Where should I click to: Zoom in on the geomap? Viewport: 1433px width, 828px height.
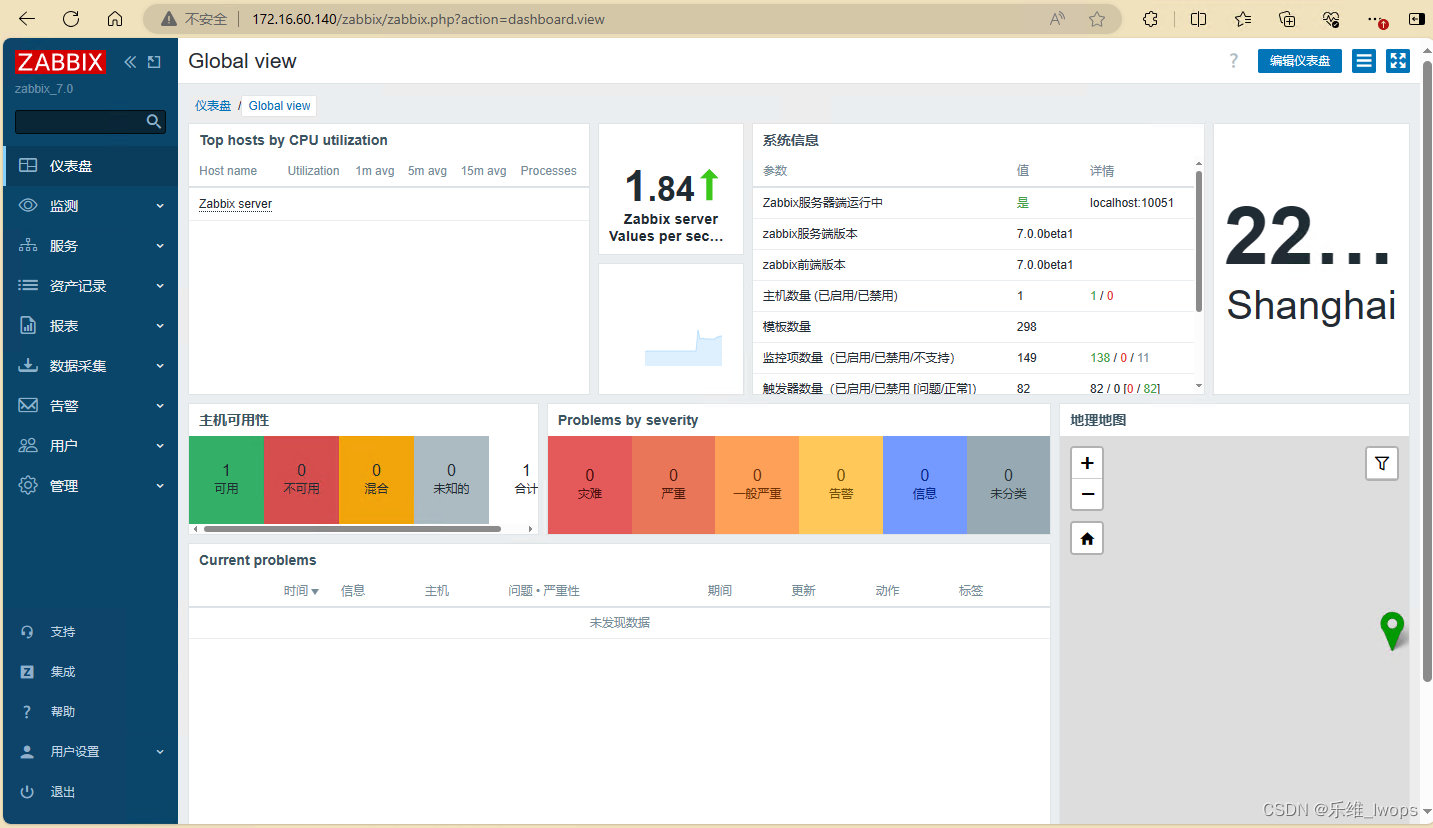1087,463
